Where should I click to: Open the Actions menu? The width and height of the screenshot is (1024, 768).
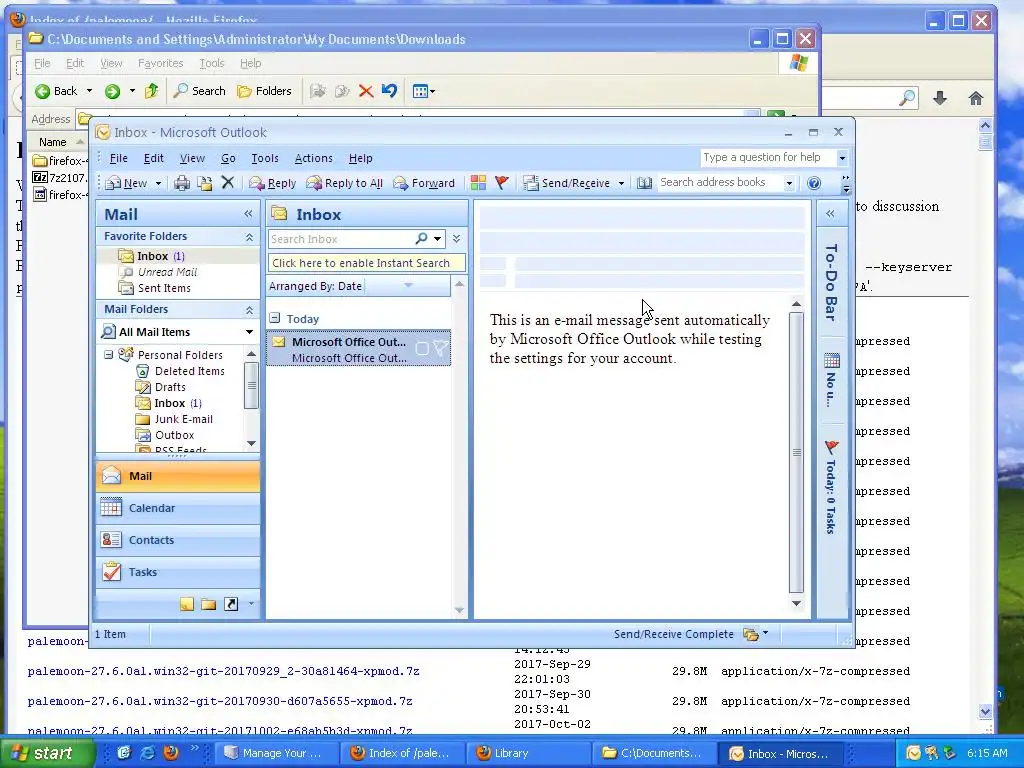click(313, 158)
